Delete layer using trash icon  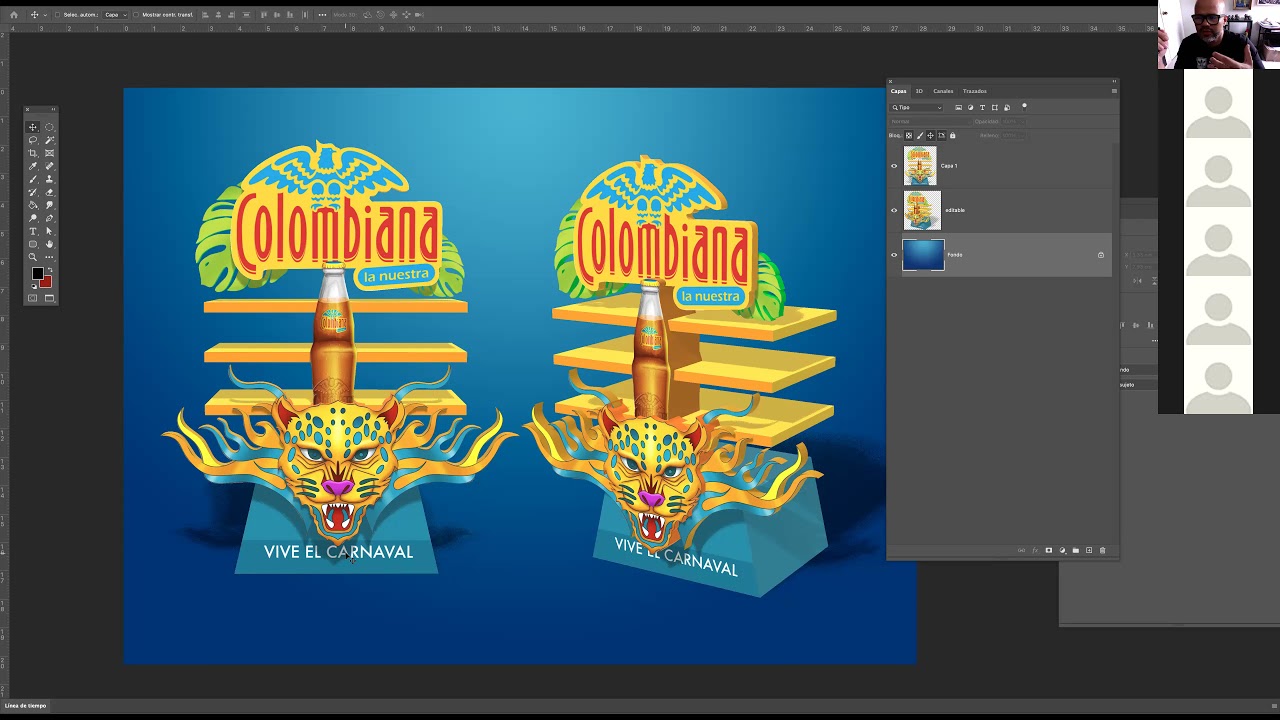coord(1103,550)
